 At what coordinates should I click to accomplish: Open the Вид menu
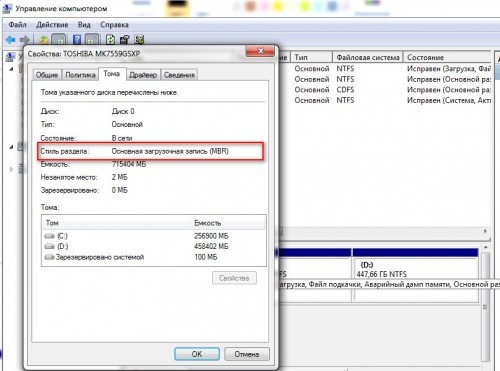(x=84, y=25)
